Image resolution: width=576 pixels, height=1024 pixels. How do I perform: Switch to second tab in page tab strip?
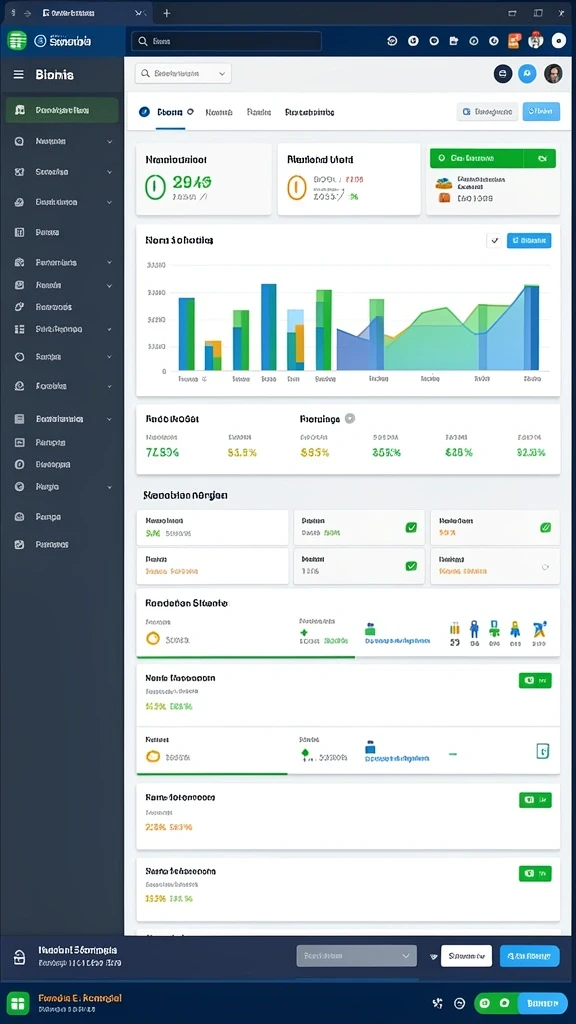pyautogui.click(x=219, y=112)
